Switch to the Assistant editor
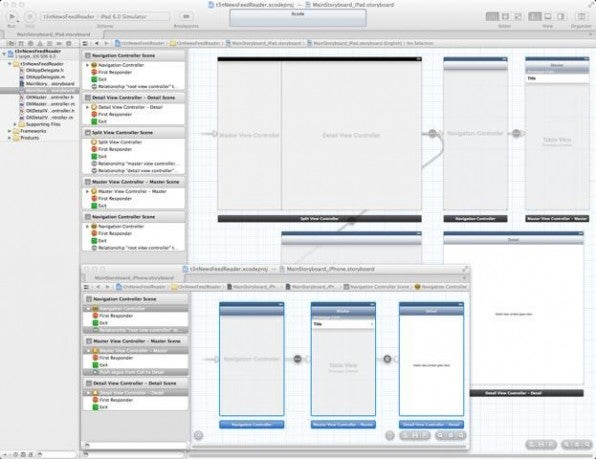This screenshot has width=596, height=459. tap(505, 16)
